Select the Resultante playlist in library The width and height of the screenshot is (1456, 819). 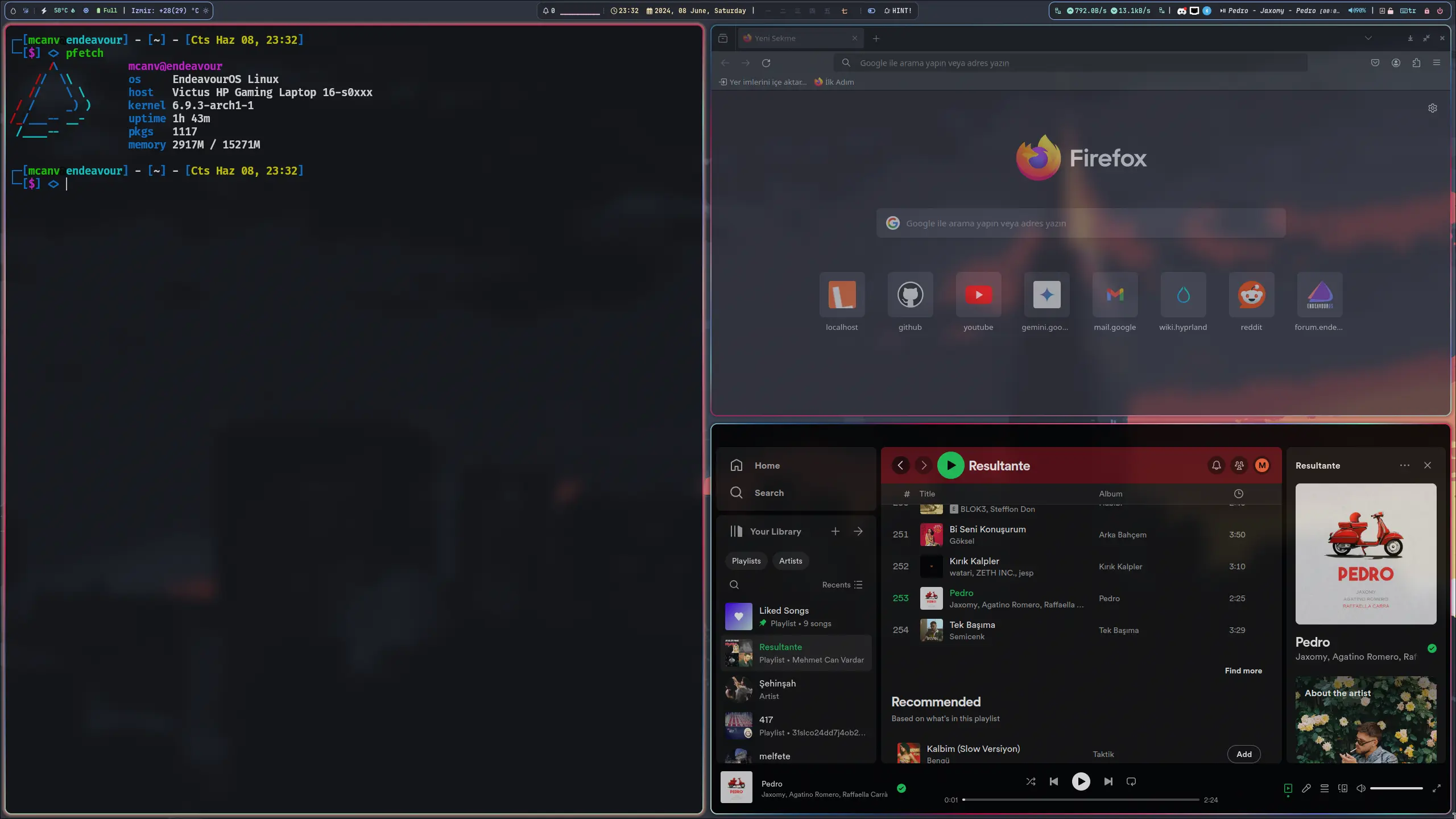(796, 653)
